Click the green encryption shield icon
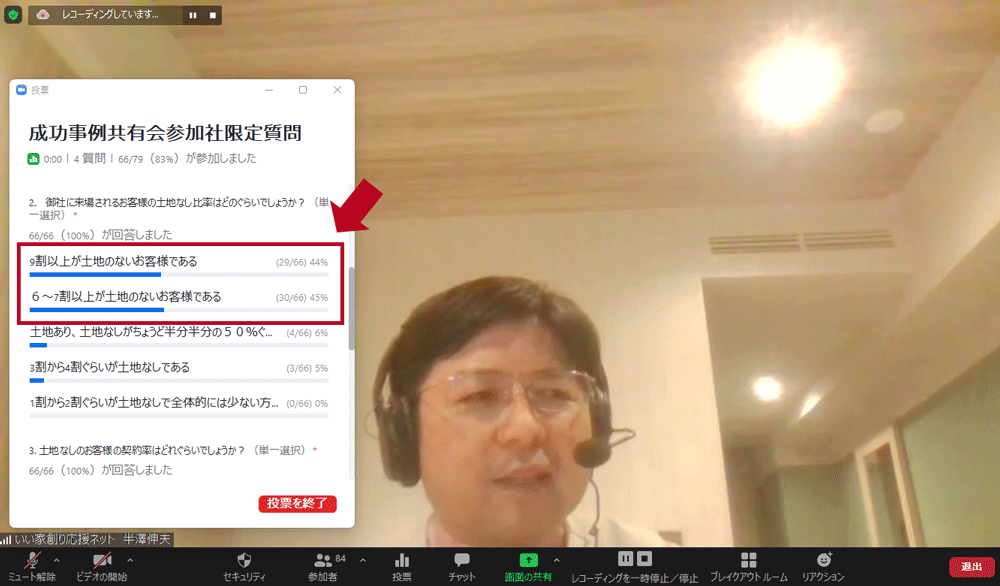This screenshot has width=1000, height=586. coord(13,15)
